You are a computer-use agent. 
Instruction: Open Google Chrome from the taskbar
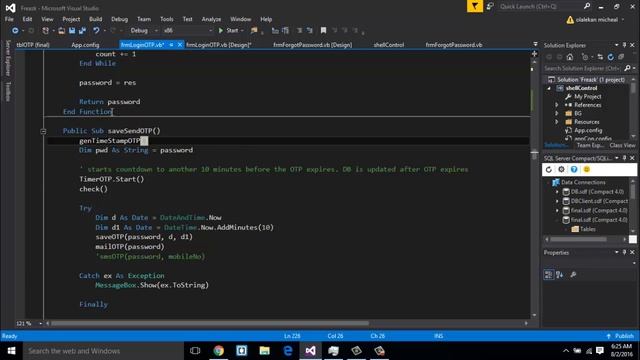(x=218, y=351)
